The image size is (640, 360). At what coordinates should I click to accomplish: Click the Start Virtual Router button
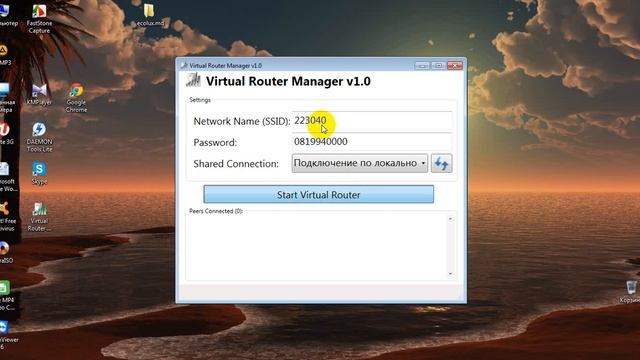[318, 194]
